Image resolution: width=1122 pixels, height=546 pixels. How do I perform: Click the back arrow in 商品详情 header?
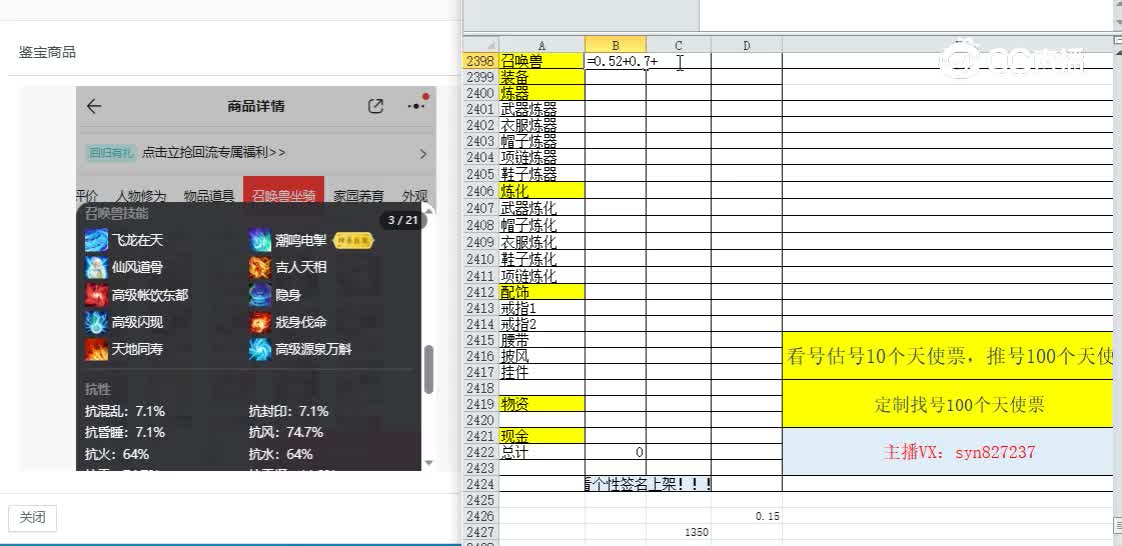pyautogui.click(x=94, y=107)
